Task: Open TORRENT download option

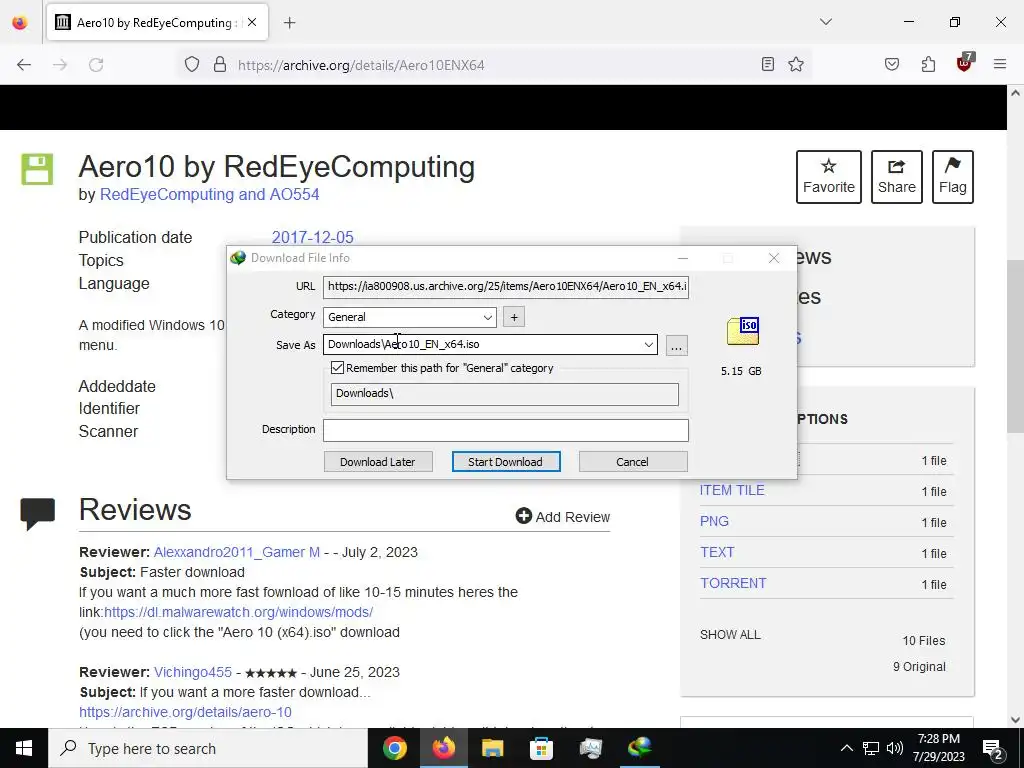Action: point(733,584)
